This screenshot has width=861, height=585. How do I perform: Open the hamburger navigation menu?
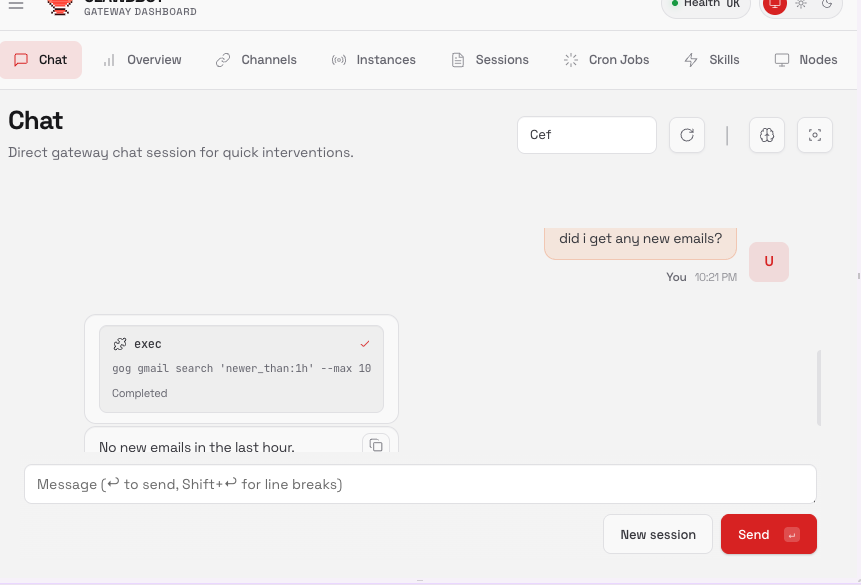tap(15, 7)
